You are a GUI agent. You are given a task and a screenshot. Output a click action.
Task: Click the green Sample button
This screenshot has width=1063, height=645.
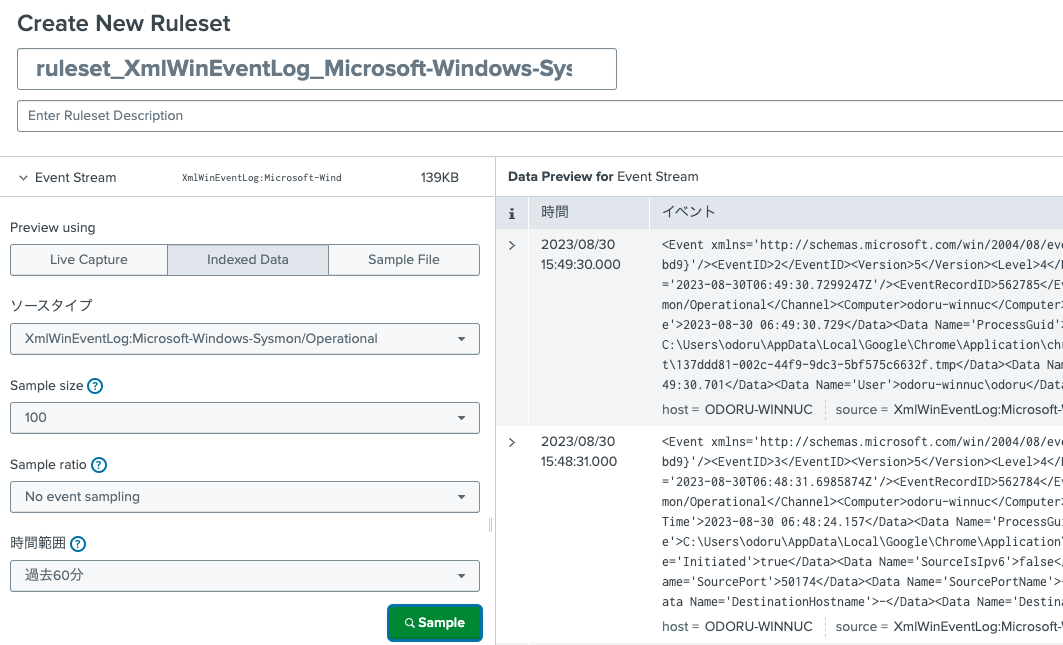(435, 623)
